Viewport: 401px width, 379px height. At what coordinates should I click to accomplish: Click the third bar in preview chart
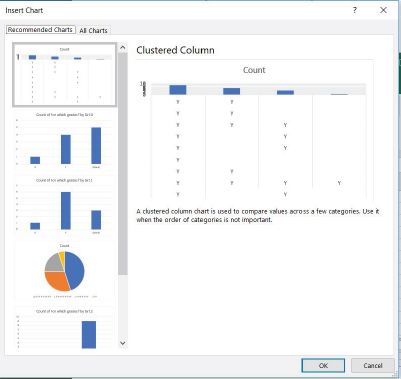click(285, 92)
